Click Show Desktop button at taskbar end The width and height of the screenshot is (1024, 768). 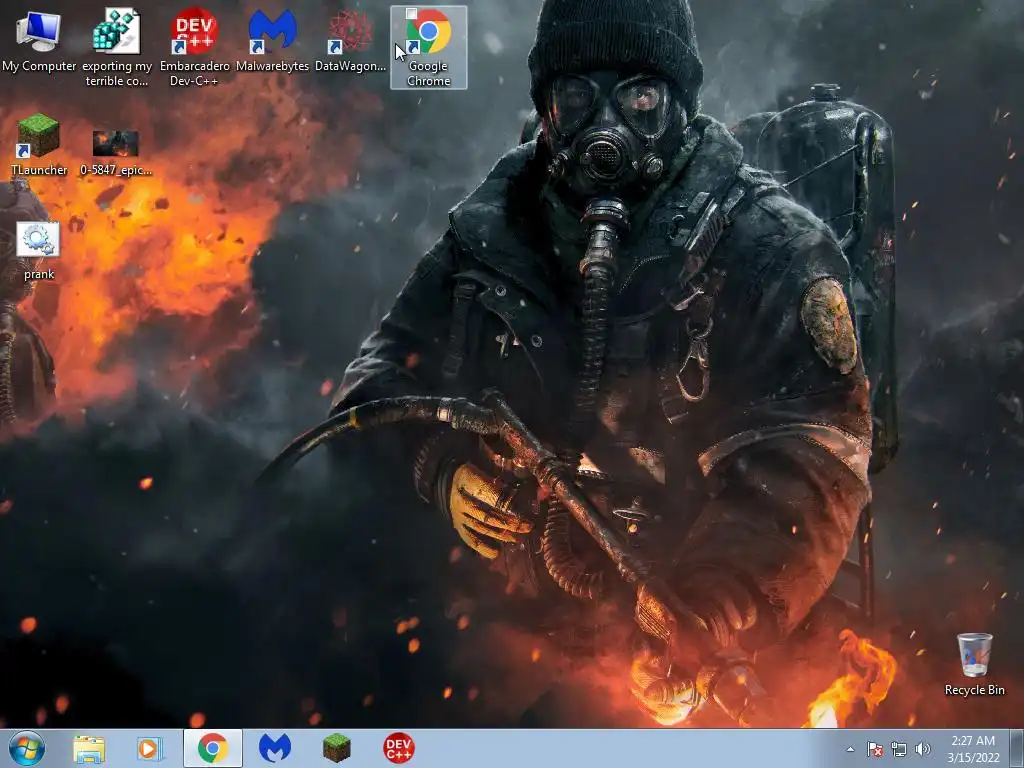[1017, 749]
